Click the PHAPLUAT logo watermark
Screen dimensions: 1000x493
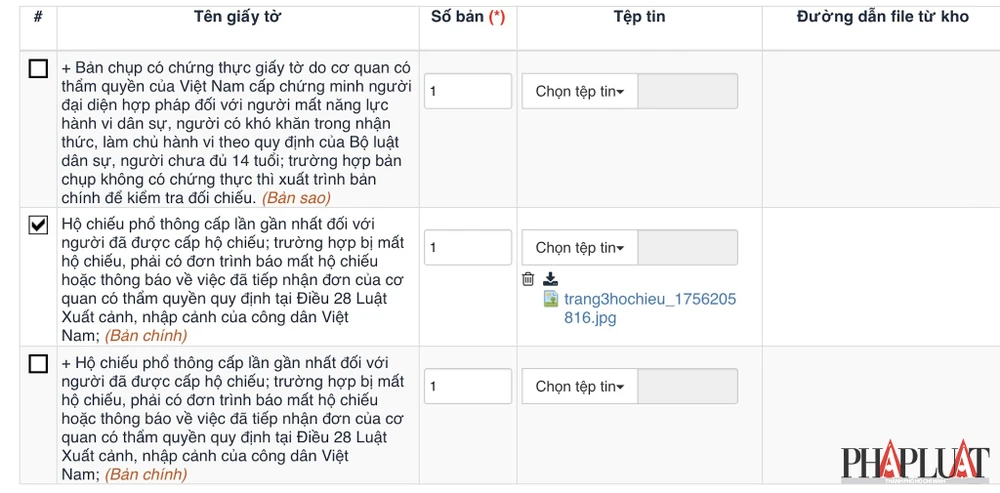(x=914, y=463)
